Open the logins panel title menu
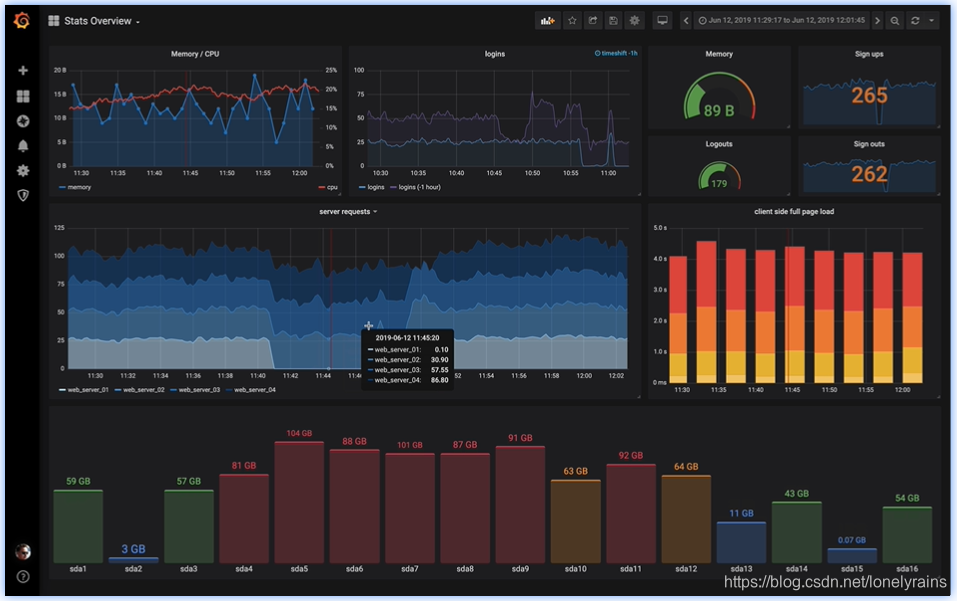 click(494, 54)
